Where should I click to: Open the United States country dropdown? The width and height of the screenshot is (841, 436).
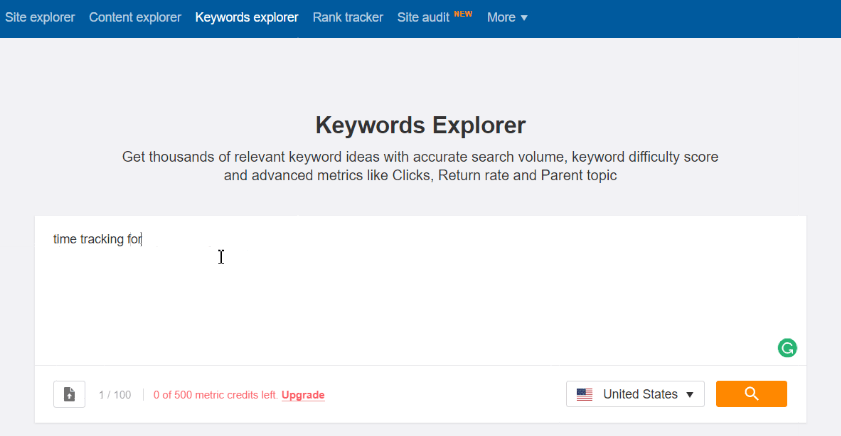click(635, 394)
